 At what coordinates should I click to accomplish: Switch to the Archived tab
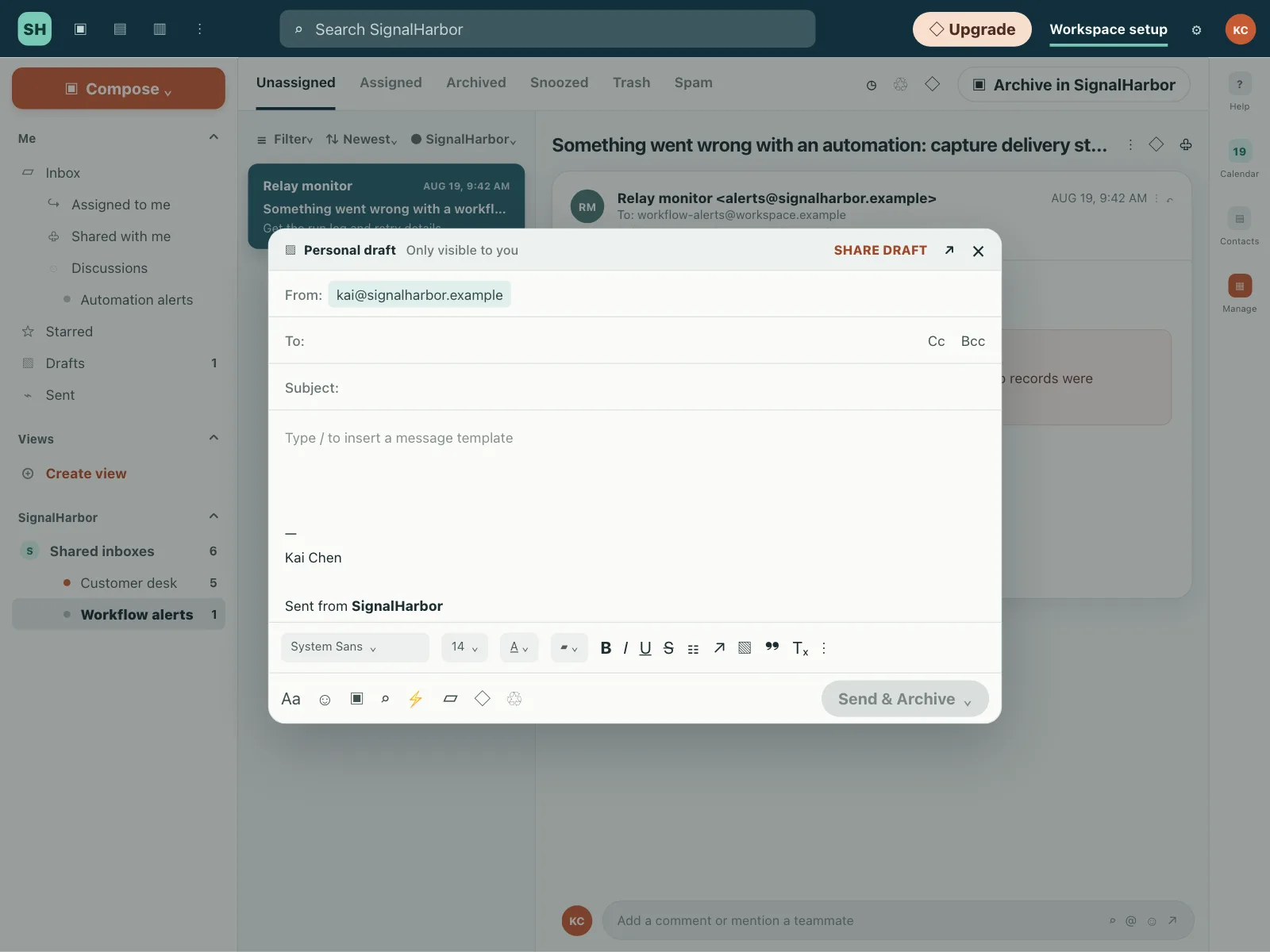476,83
